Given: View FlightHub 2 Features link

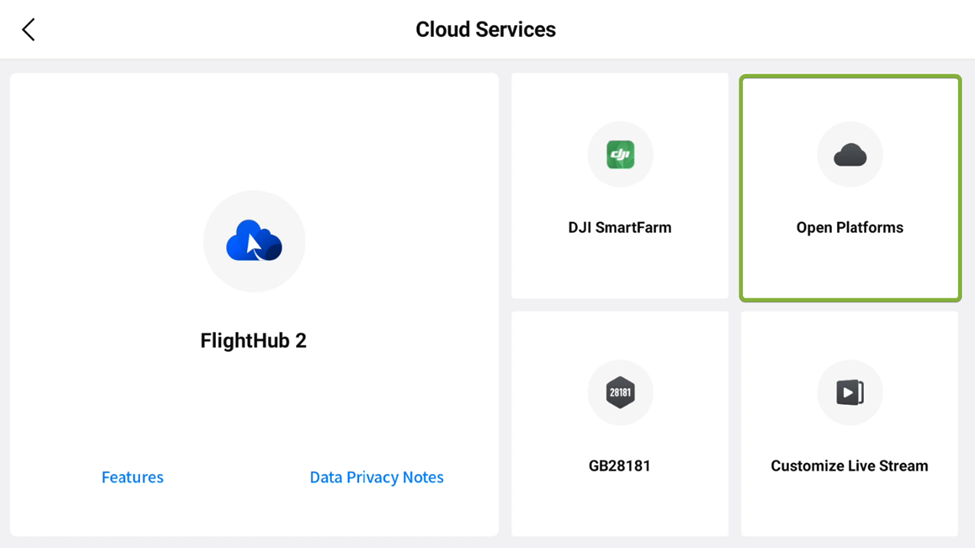Looking at the screenshot, I should coord(132,477).
